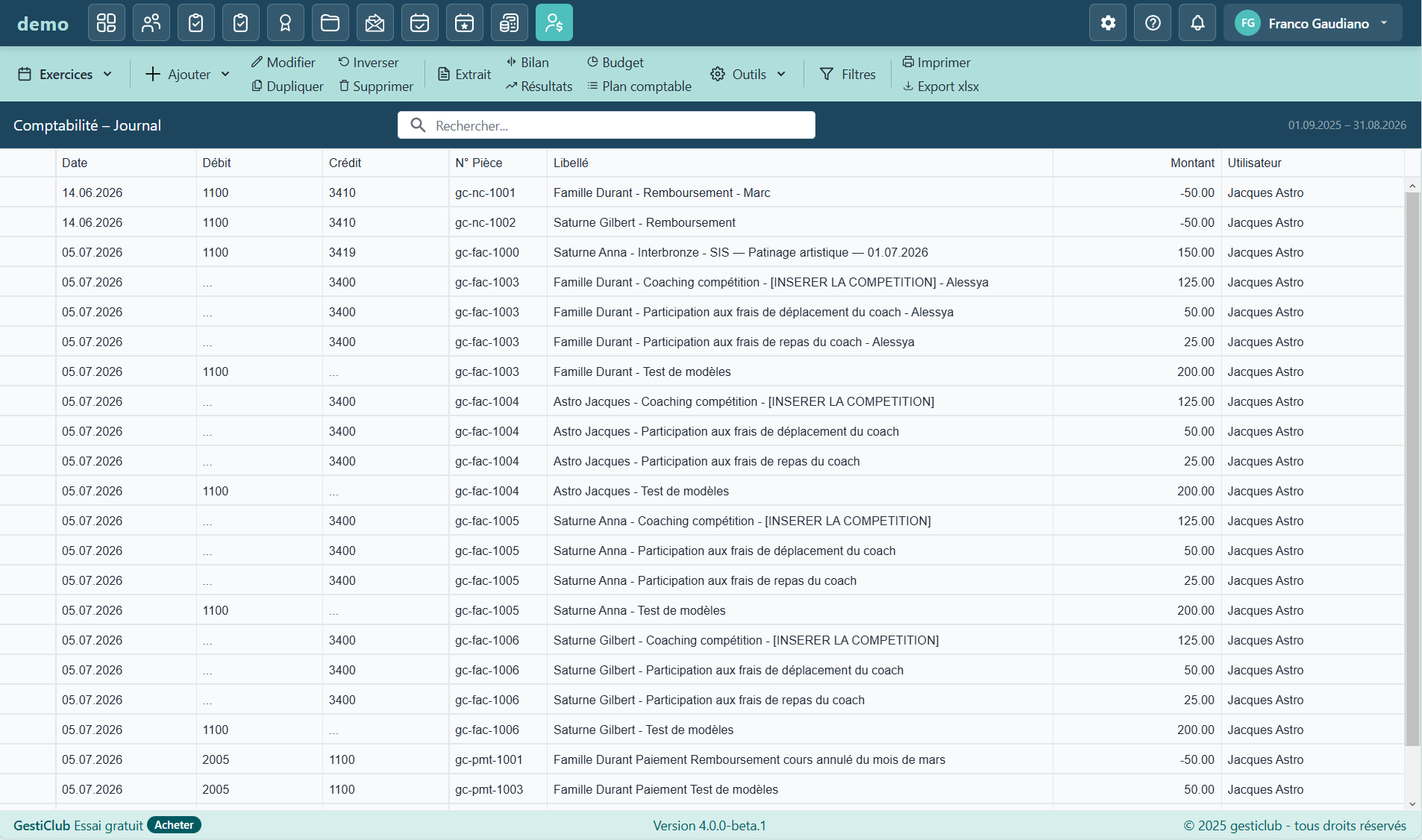Expand the Franco Gaudiano user menu

click(x=1313, y=22)
